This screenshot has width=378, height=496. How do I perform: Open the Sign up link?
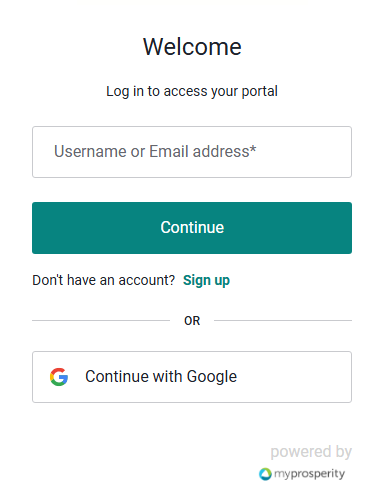click(206, 280)
